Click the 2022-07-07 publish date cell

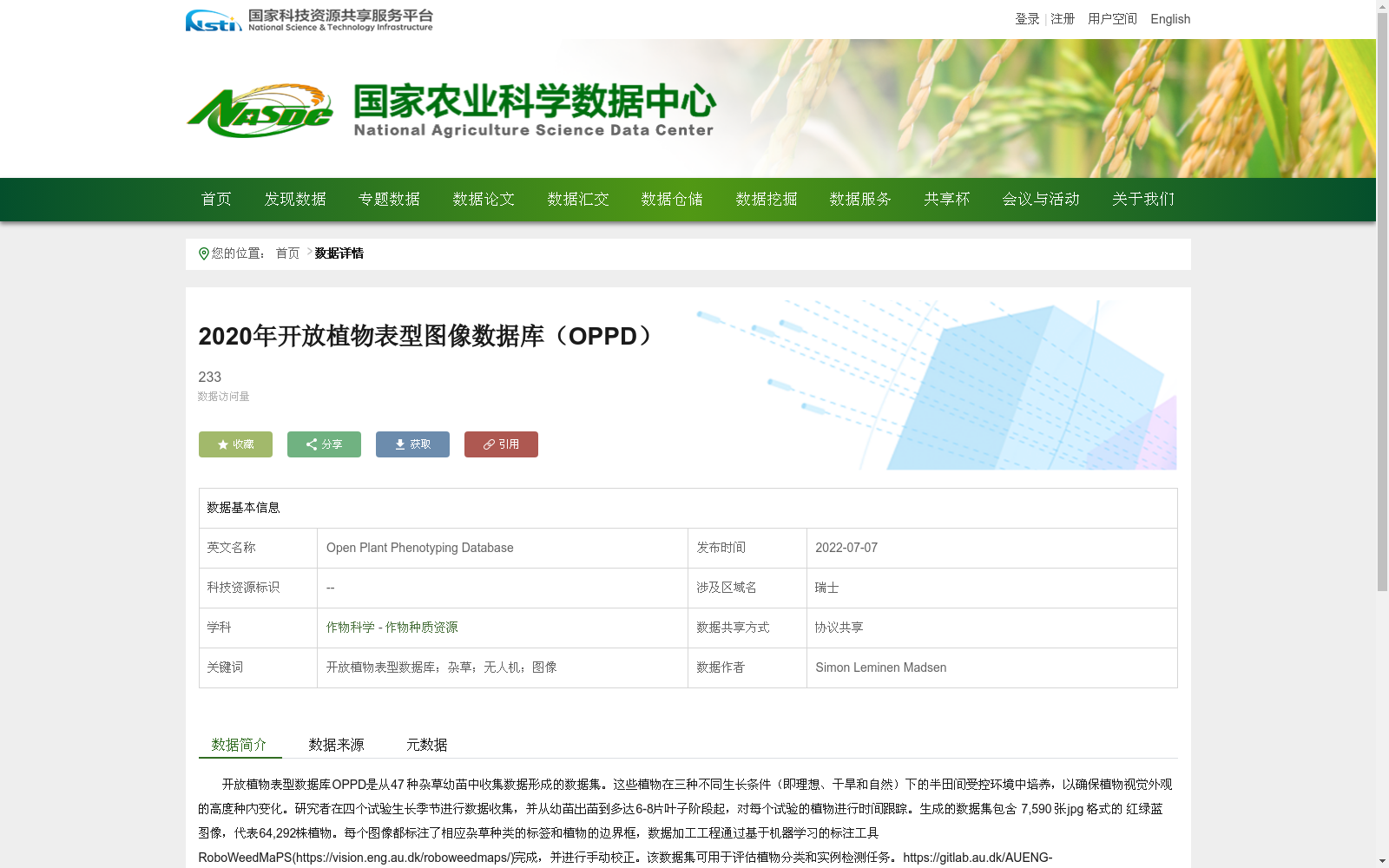[992, 549]
